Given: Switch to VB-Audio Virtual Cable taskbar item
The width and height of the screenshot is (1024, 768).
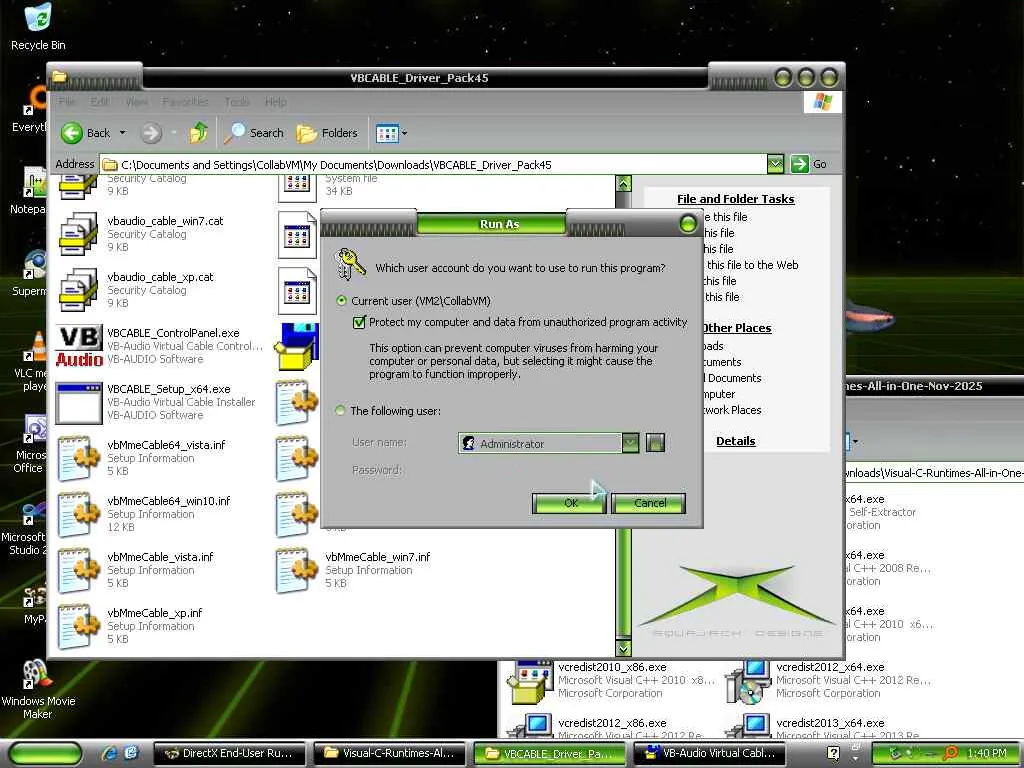Looking at the screenshot, I should [x=709, y=754].
